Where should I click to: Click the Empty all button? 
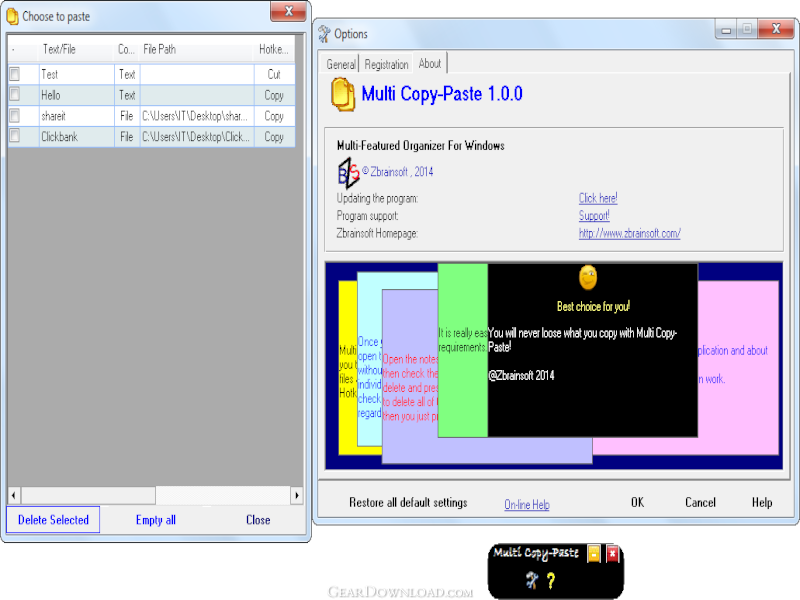click(156, 519)
